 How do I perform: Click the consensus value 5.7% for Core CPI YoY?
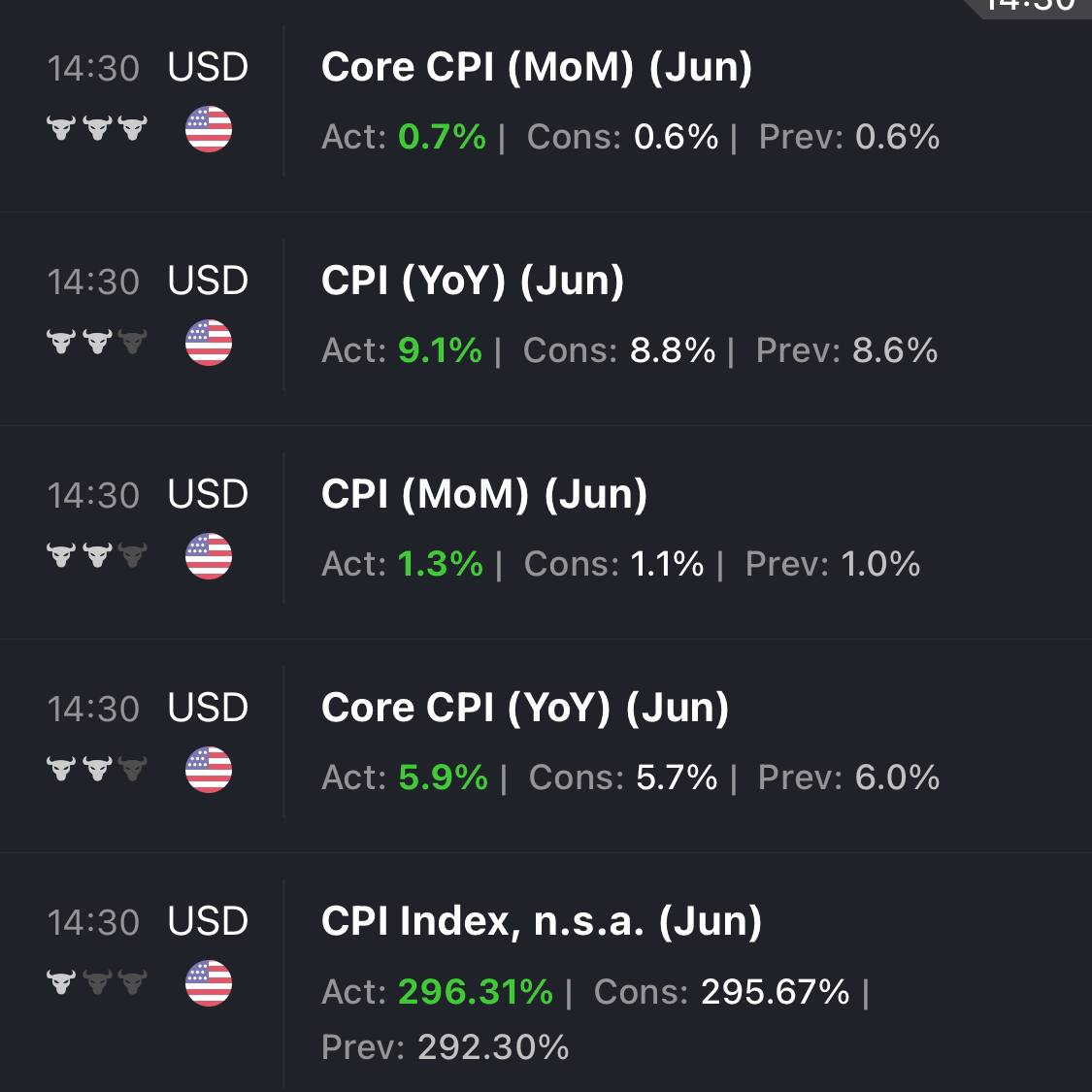coord(677,778)
